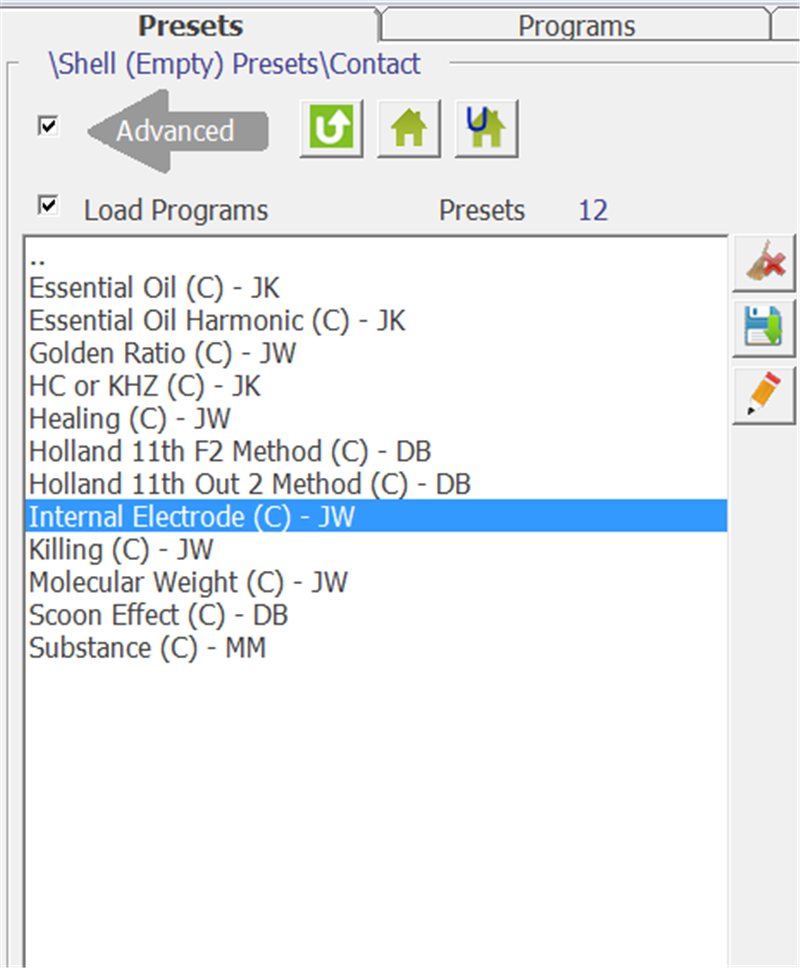This screenshot has height=968, width=800.
Task: Choose the Golden Ratio (C) - JW preset
Action: [162, 353]
